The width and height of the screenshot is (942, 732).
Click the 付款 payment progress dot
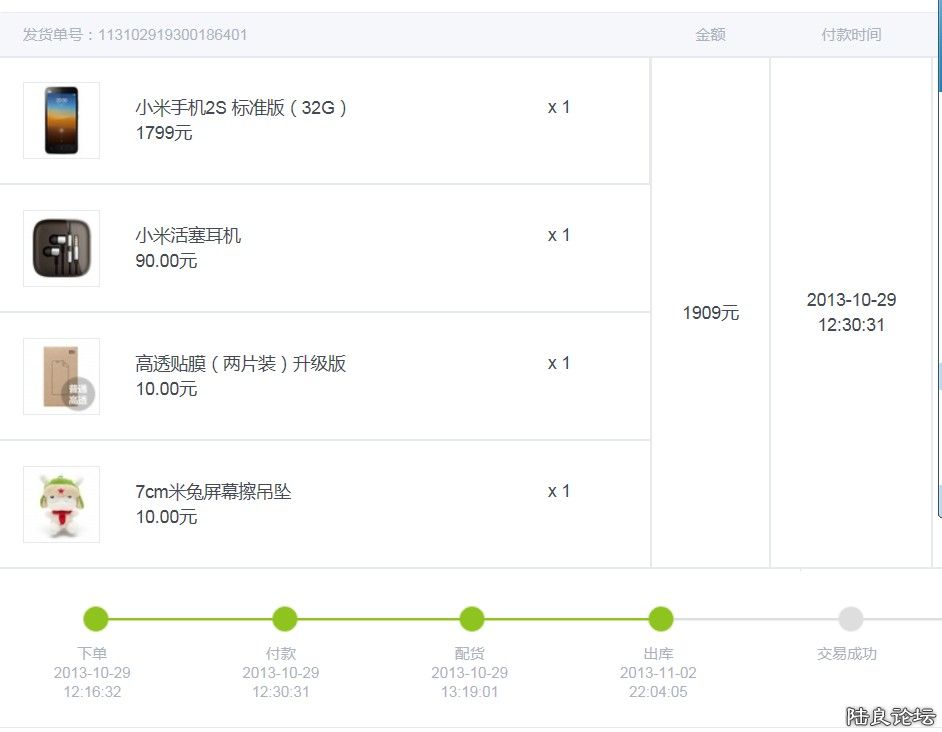(284, 619)
